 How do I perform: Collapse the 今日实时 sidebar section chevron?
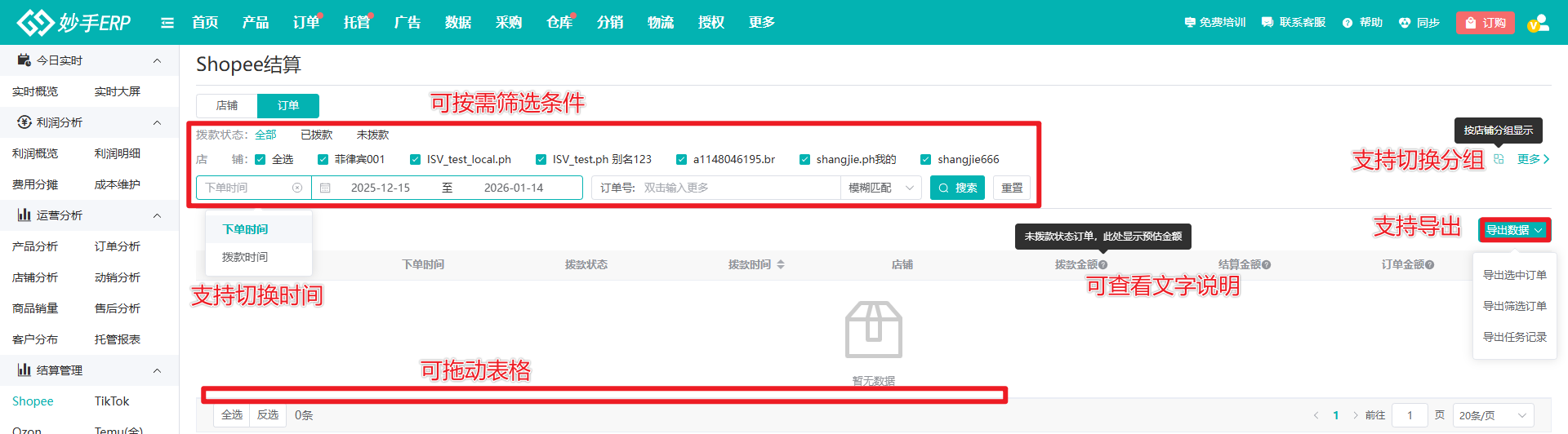[157, 60]
